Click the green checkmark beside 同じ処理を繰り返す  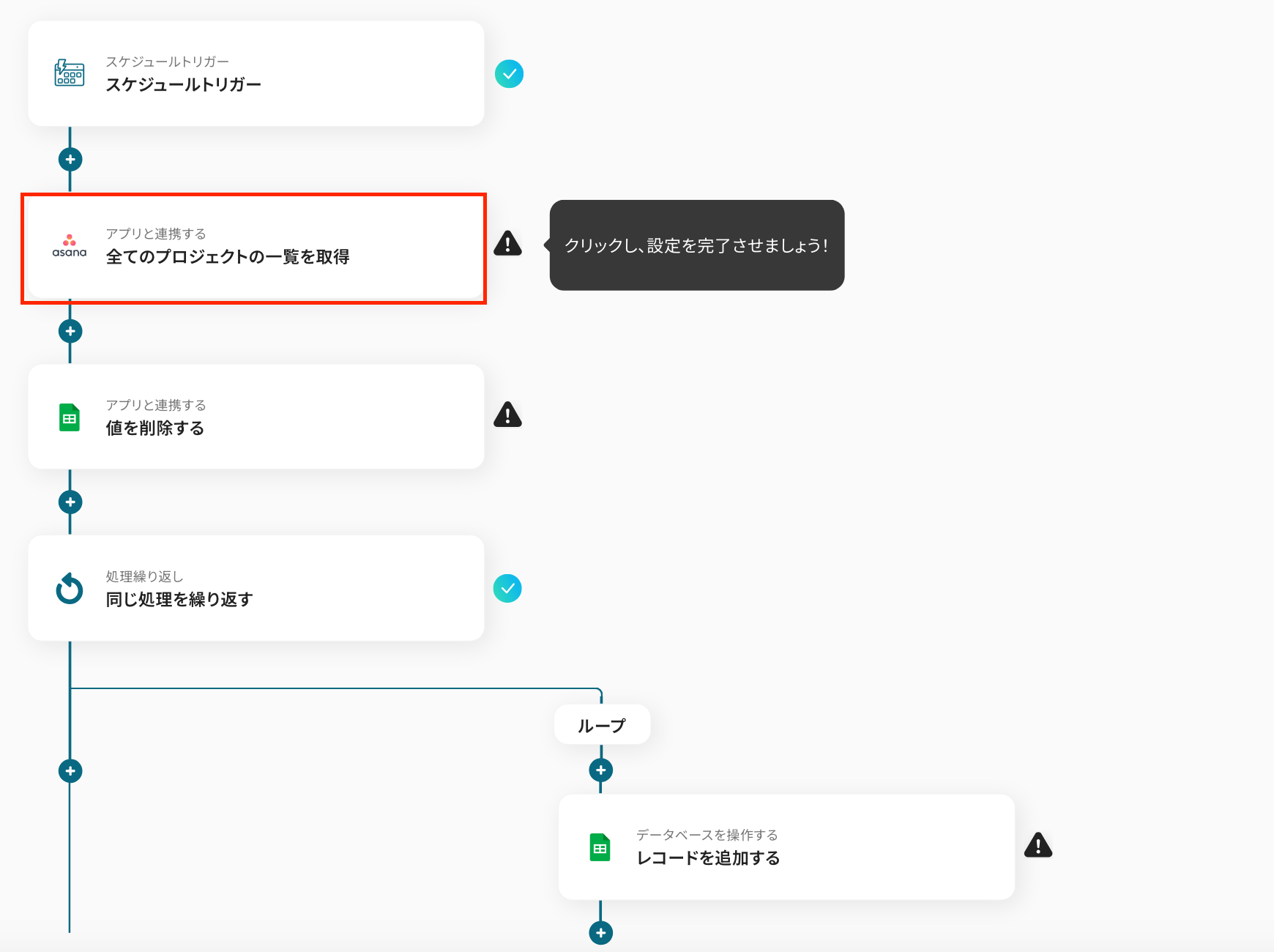tap(507, 588)
